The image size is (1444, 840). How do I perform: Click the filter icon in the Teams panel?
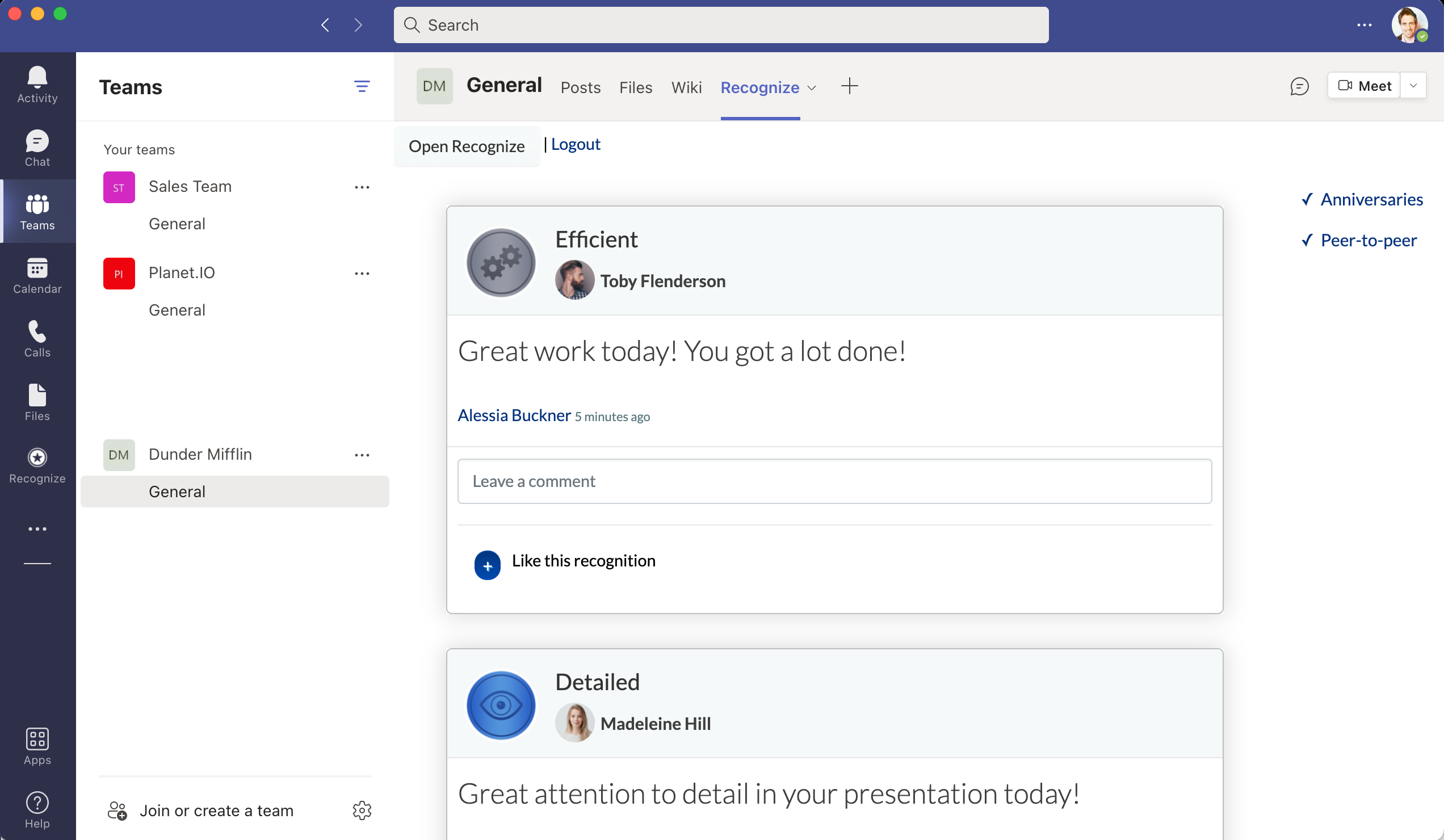pos(362,86)
